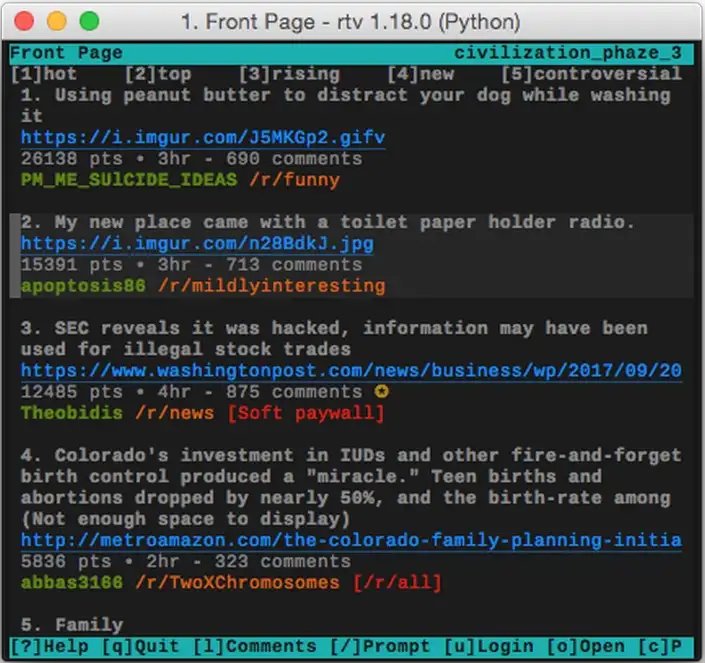The width and height of the screenshot is (705, 663).
Task: Click the gold star icon after 875 comments
Action: point(382,392)
